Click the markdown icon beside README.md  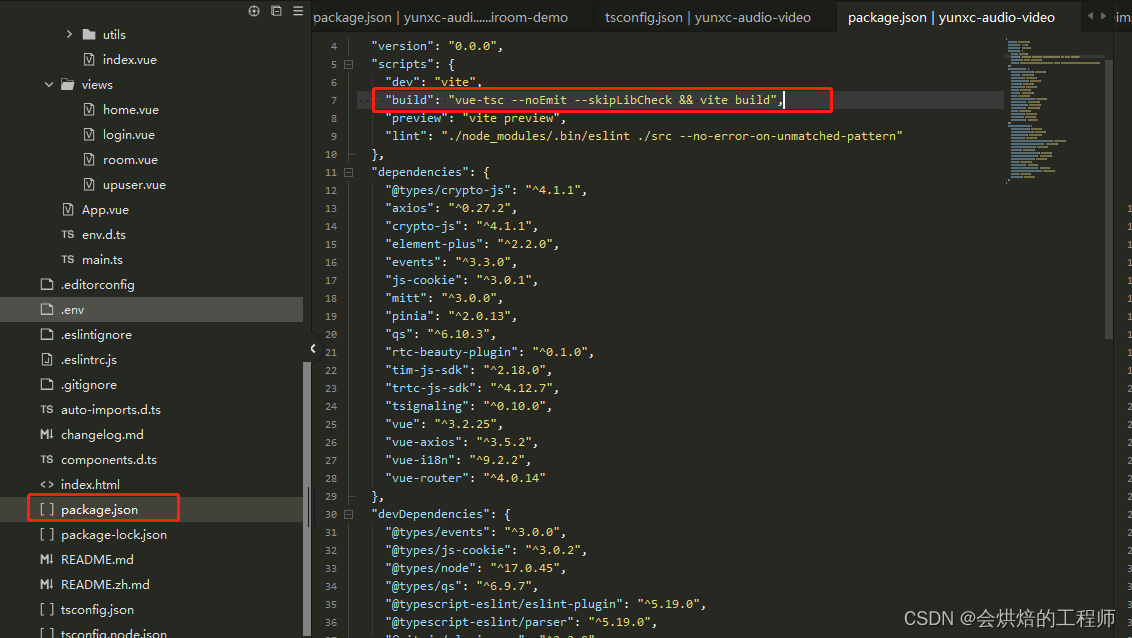coord(47,559)
